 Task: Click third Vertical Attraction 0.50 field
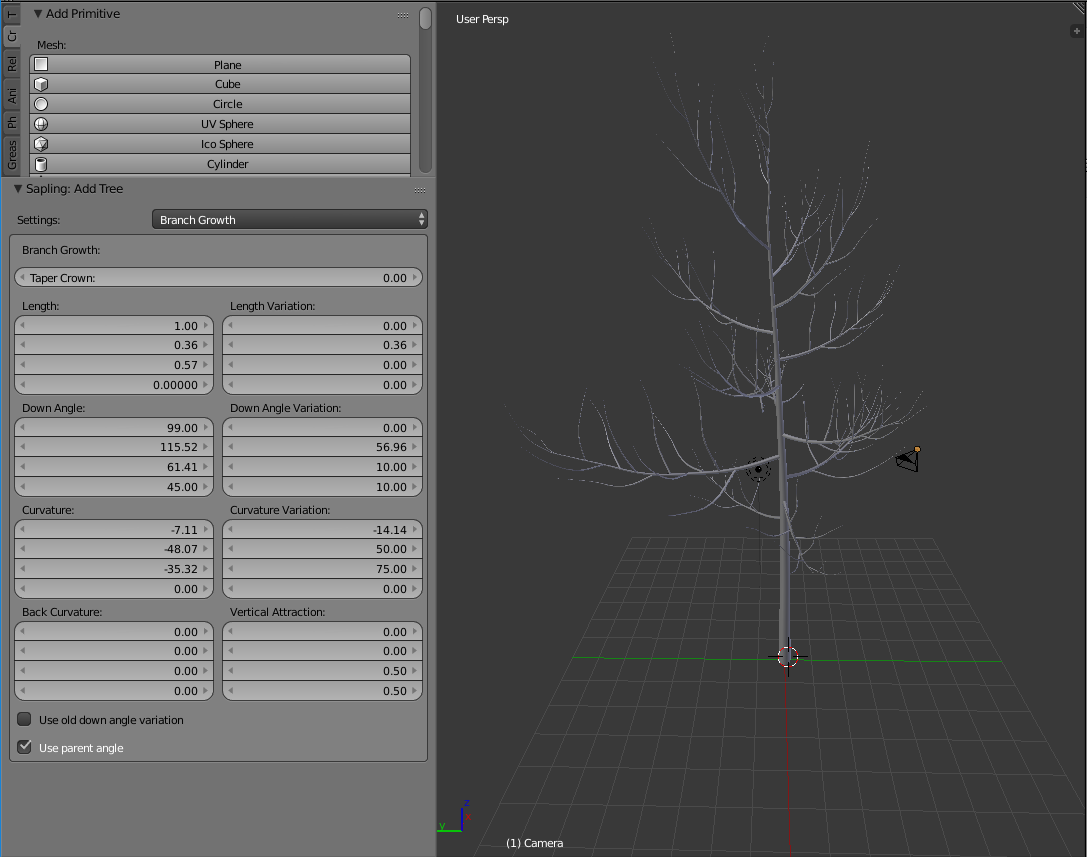point(322,670)
